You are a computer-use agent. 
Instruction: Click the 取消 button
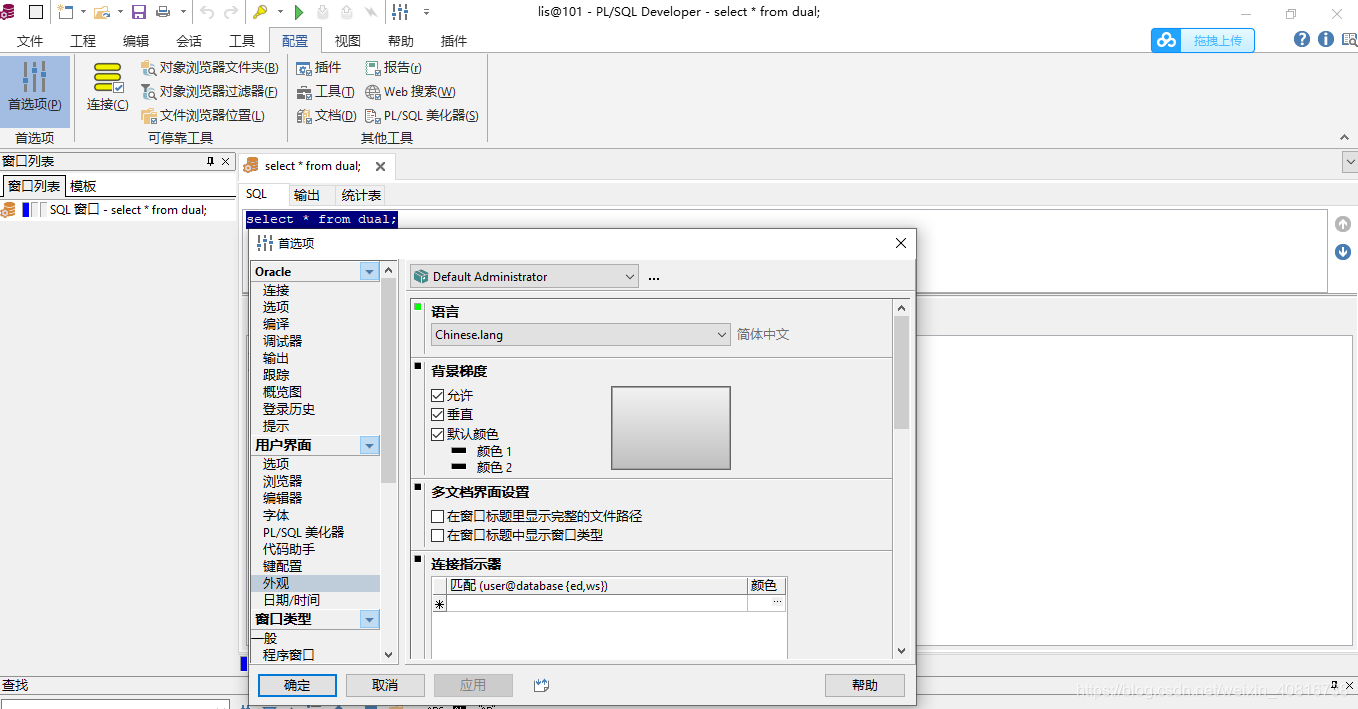[385, 685]
